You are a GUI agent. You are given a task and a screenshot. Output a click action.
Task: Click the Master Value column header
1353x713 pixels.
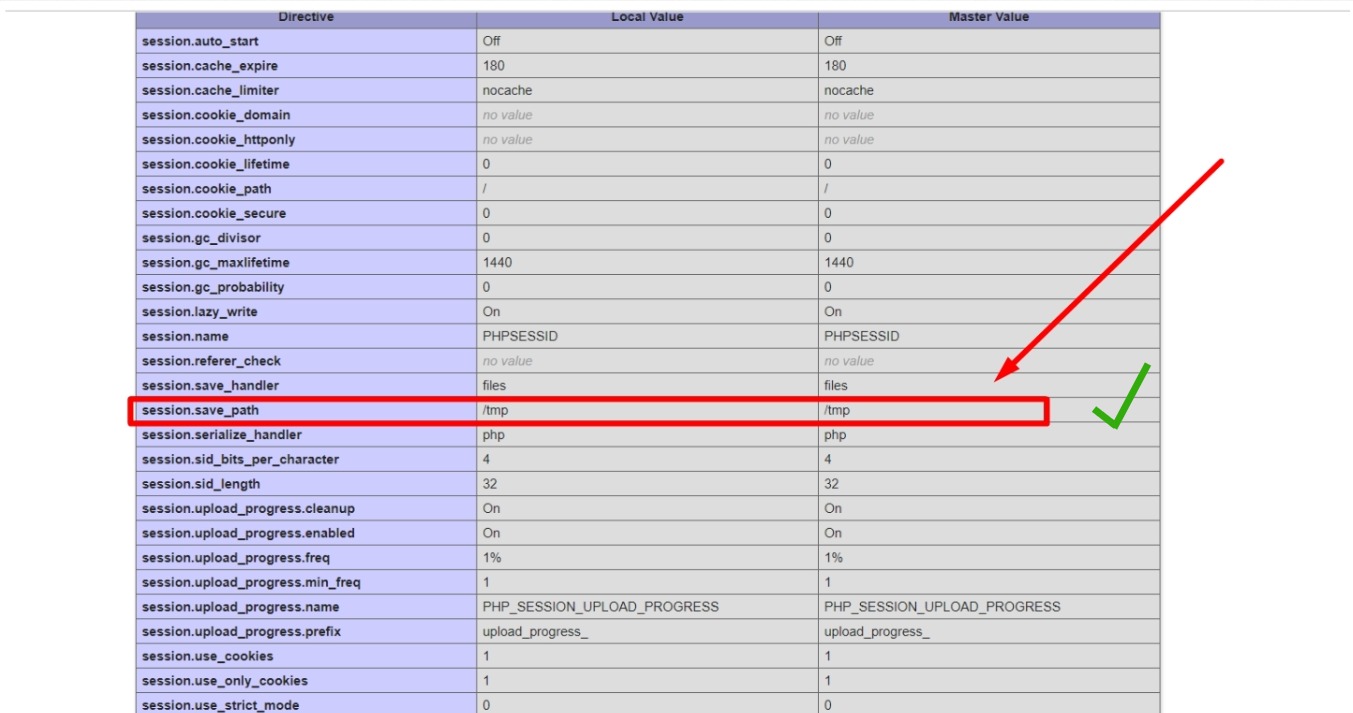pos(988,17)
